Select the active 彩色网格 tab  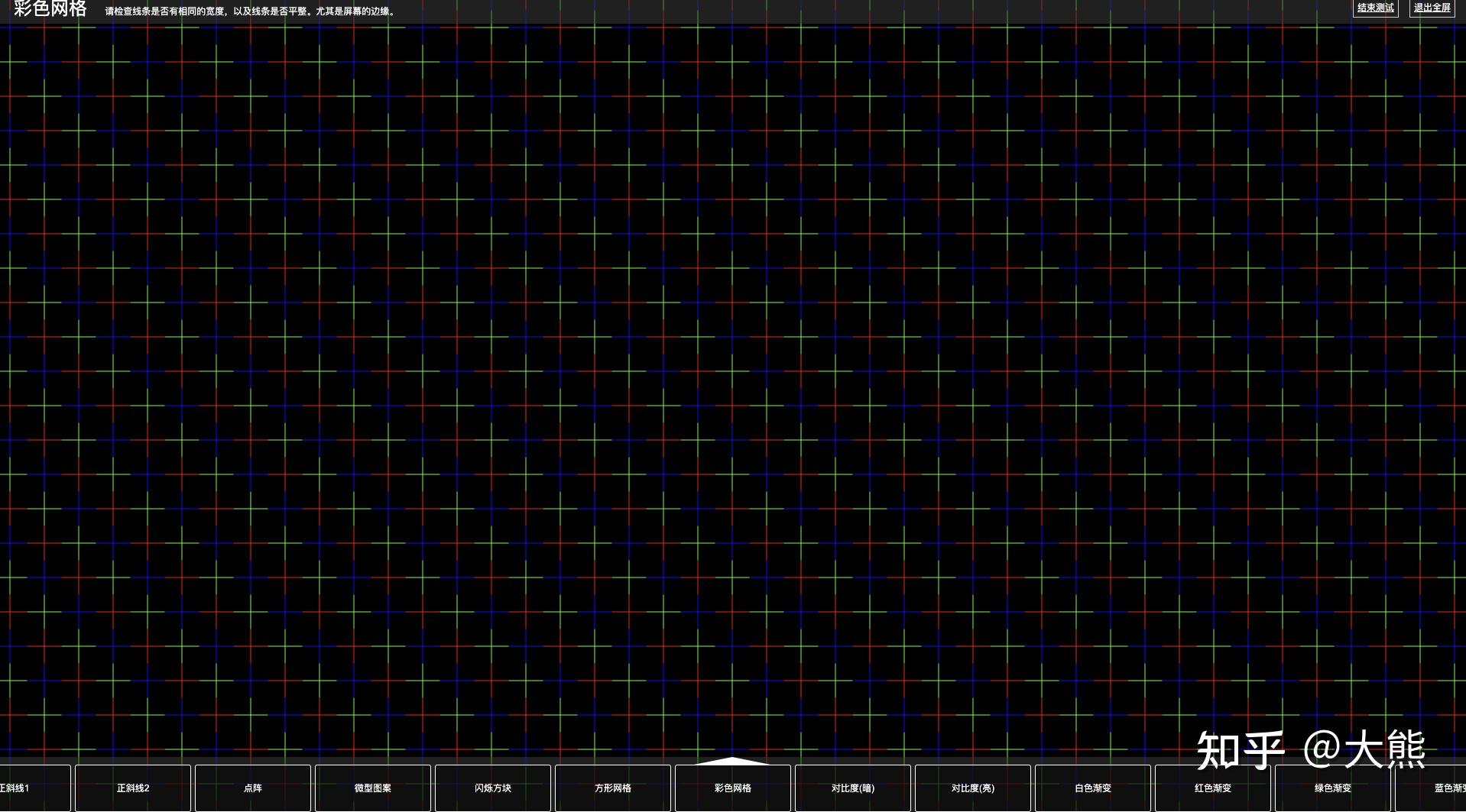(x=733, y=788)
